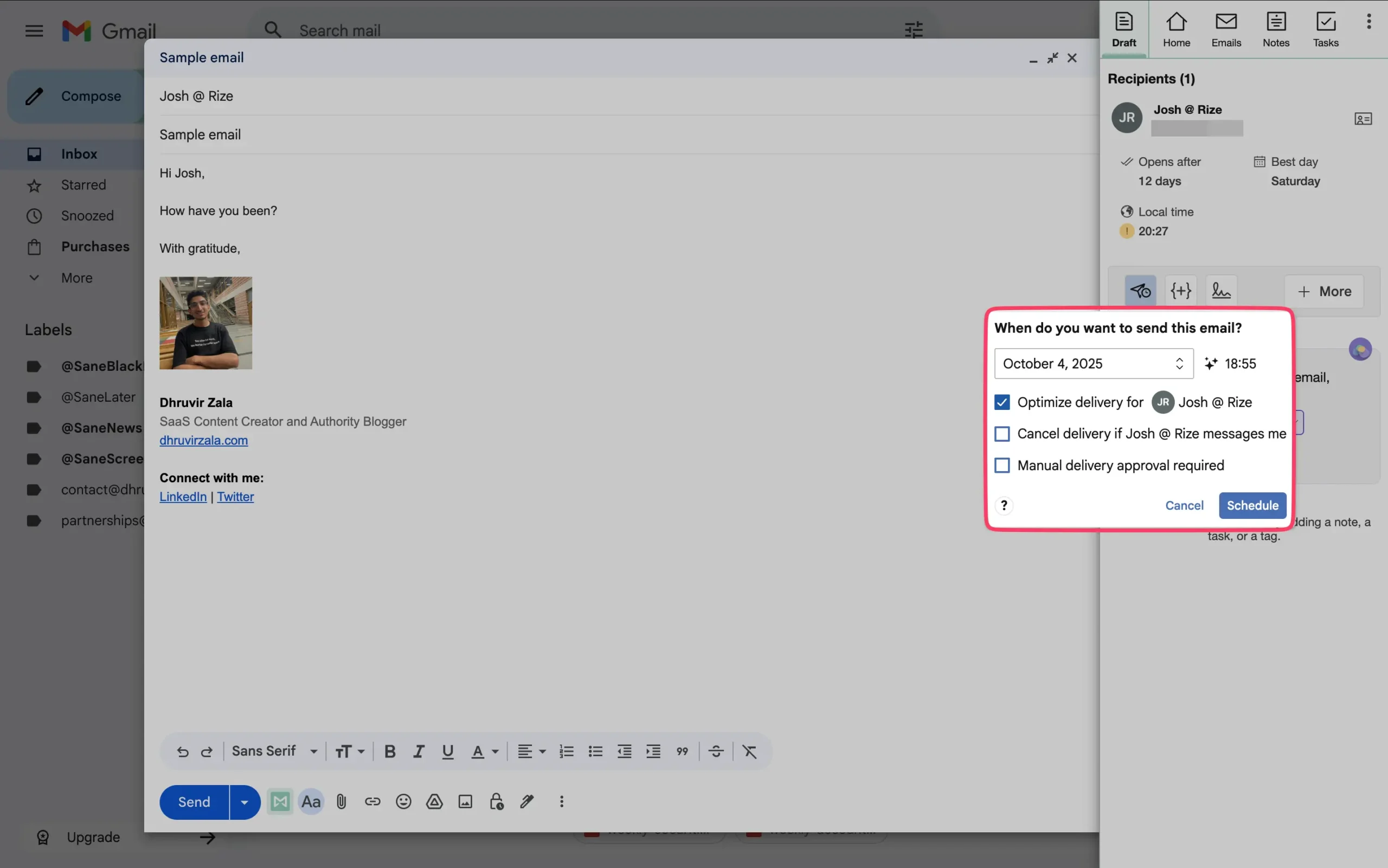Click the send-later paper plane icon
The width and height of the screenshot is (1388, 868).
click(x=1140, y=291)
